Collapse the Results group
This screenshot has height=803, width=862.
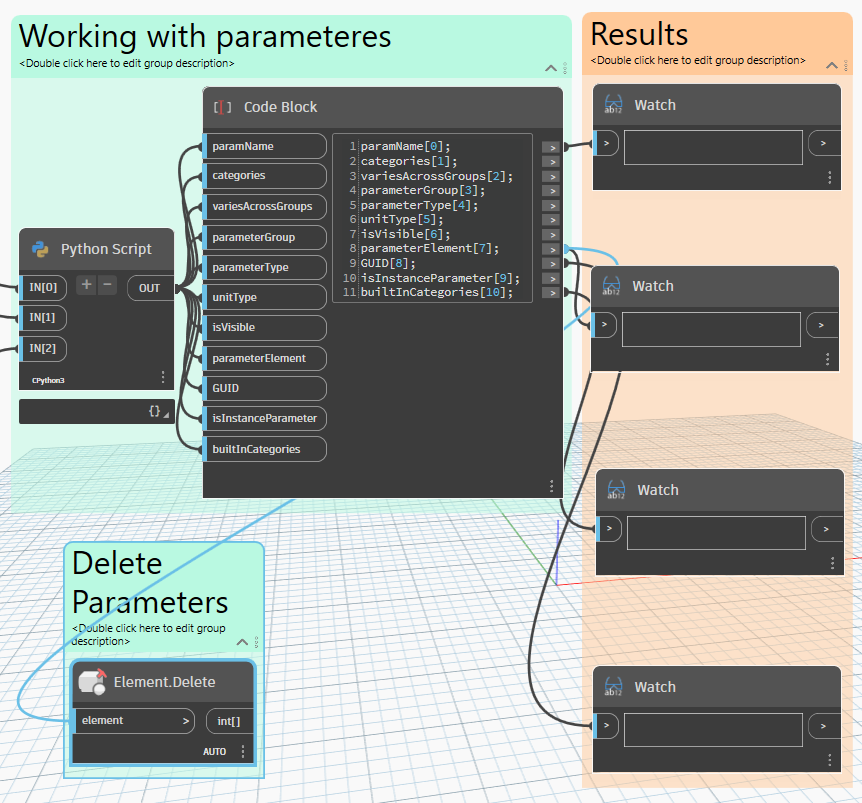tap(832, 65)
